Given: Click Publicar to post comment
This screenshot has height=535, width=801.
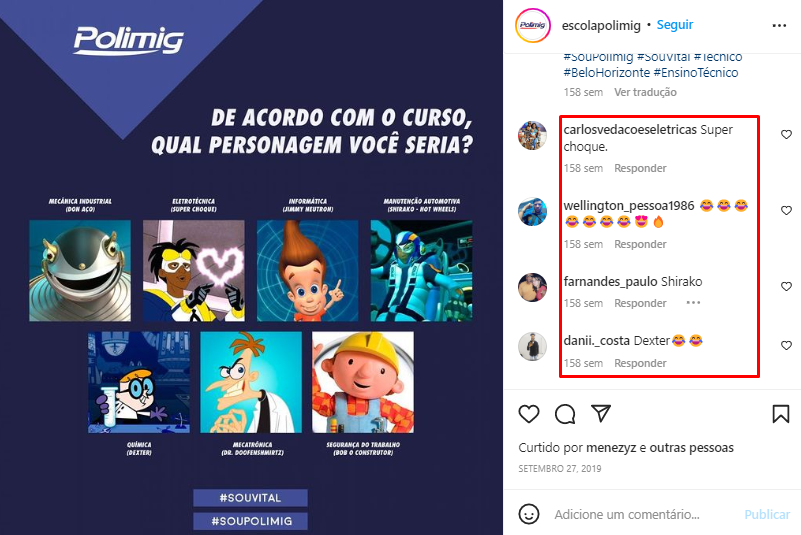Looking at the screenshot, I should point(767,514).
